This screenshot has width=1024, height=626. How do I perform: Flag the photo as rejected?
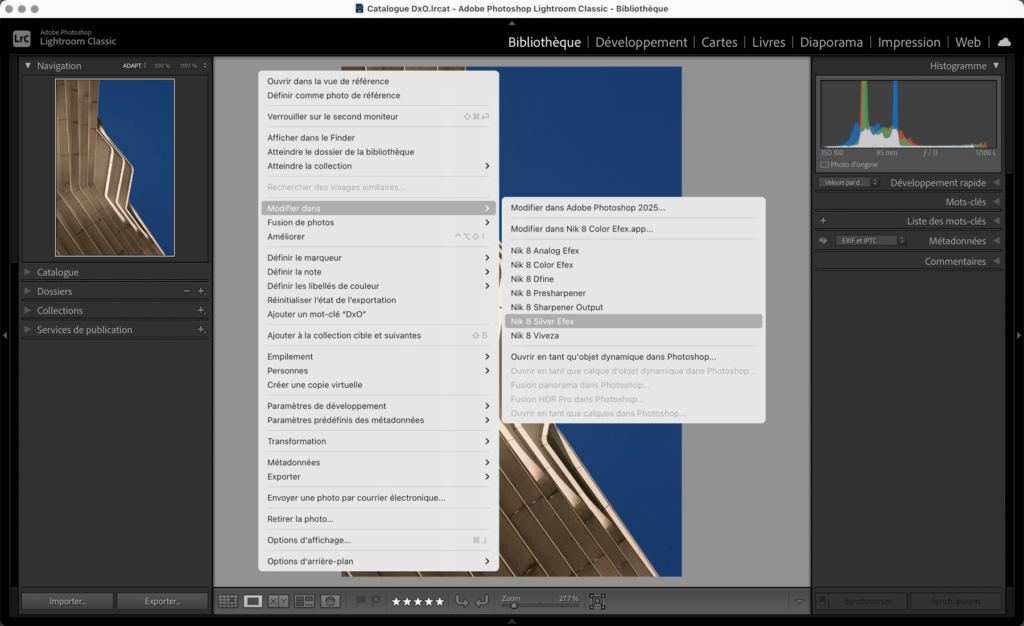(376, 601)
